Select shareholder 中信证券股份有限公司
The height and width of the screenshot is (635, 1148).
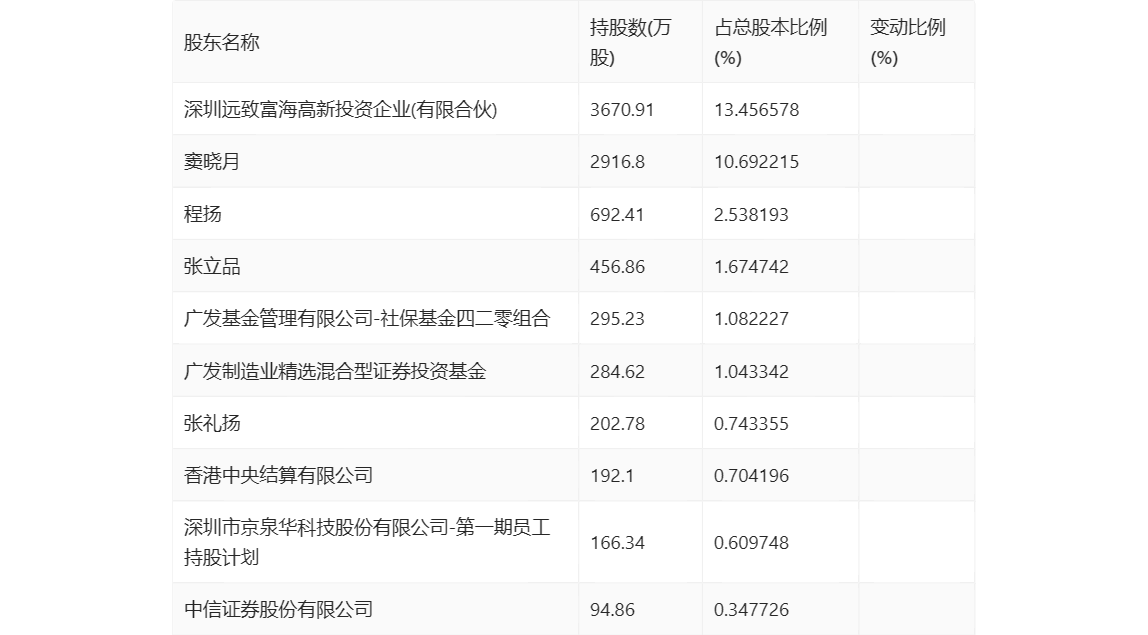coord(278,609)
